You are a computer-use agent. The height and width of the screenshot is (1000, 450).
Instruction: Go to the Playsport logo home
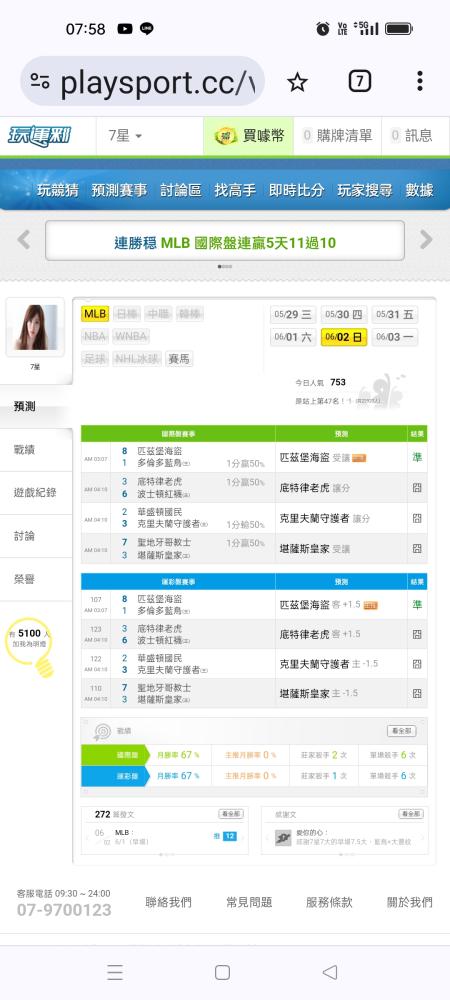click(x=40, y=136)
